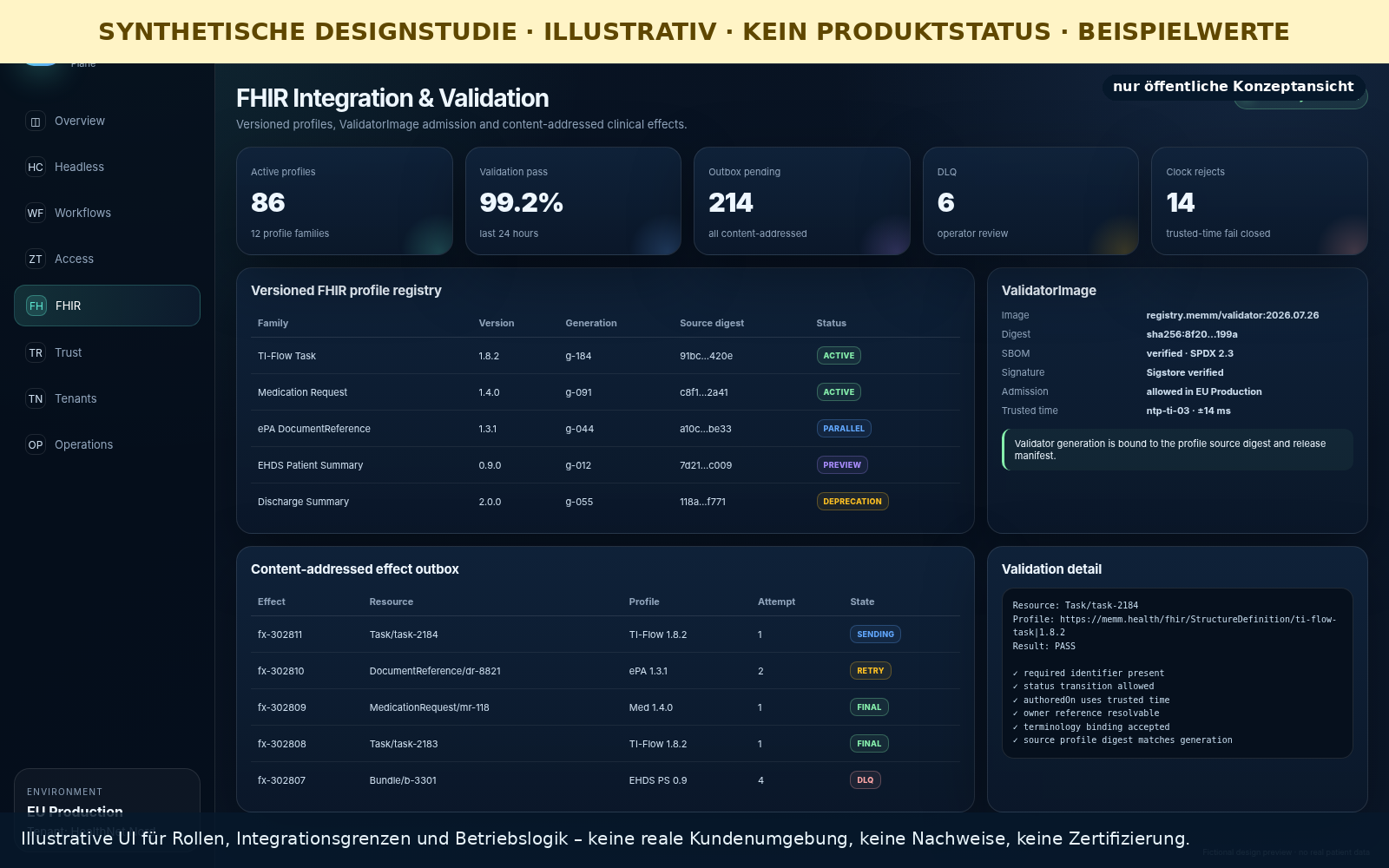Open Trust via the TR icon
Image resolution: width=1389 pixels, height=868 pixels.
coord(36,353)
